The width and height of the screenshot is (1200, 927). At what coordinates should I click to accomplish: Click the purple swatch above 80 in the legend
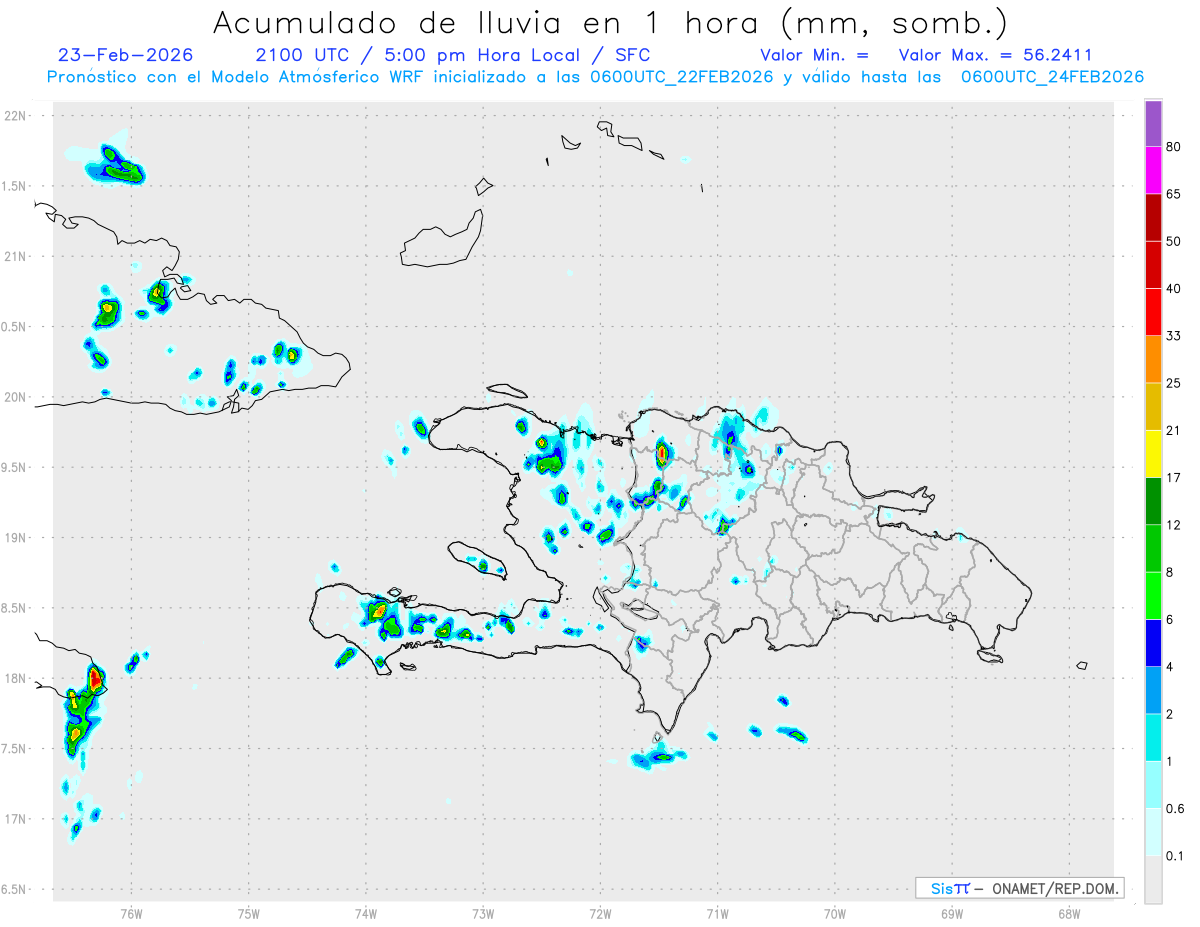(x=1153, y=124)
